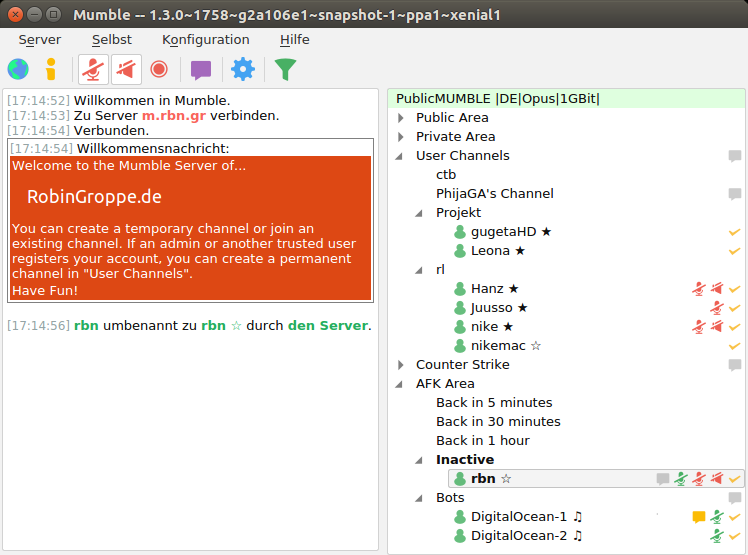The height and width of the screenshot is (555, 748).
Task: Click Hanz's red muted microphone icon
Action: pos(699,289)
